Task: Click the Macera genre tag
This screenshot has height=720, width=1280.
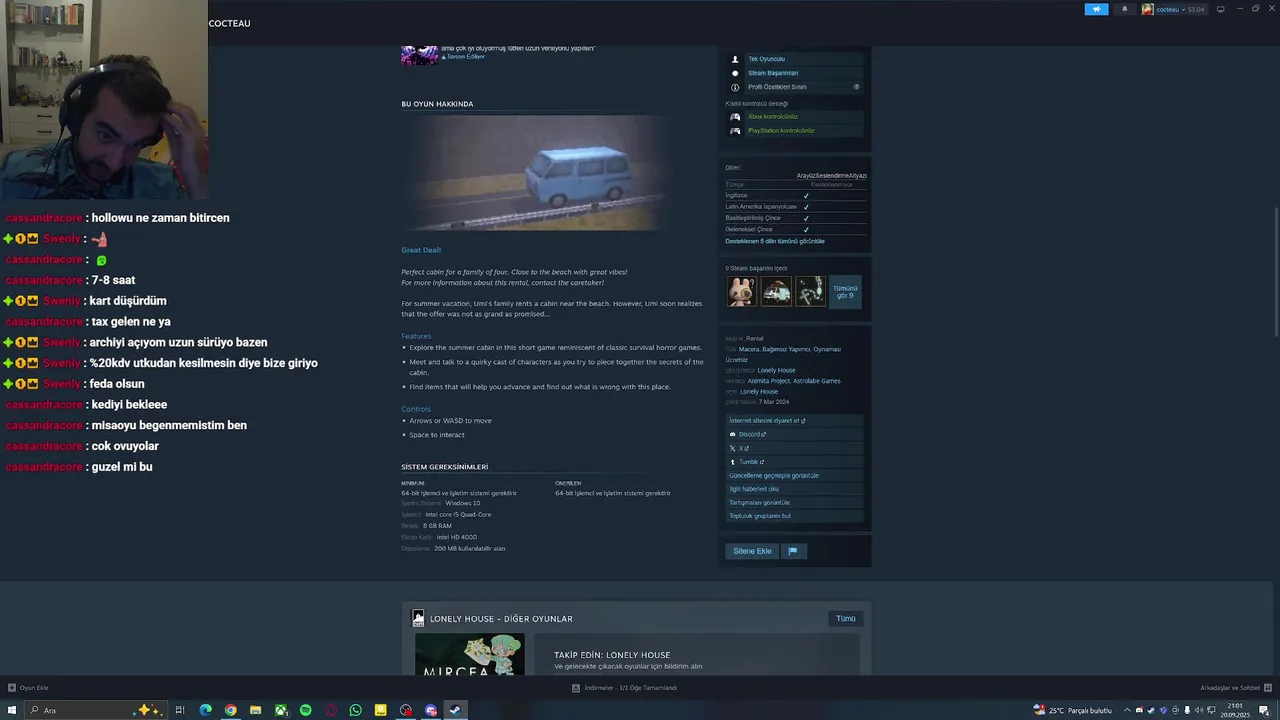Action: (x=748, y=349)
